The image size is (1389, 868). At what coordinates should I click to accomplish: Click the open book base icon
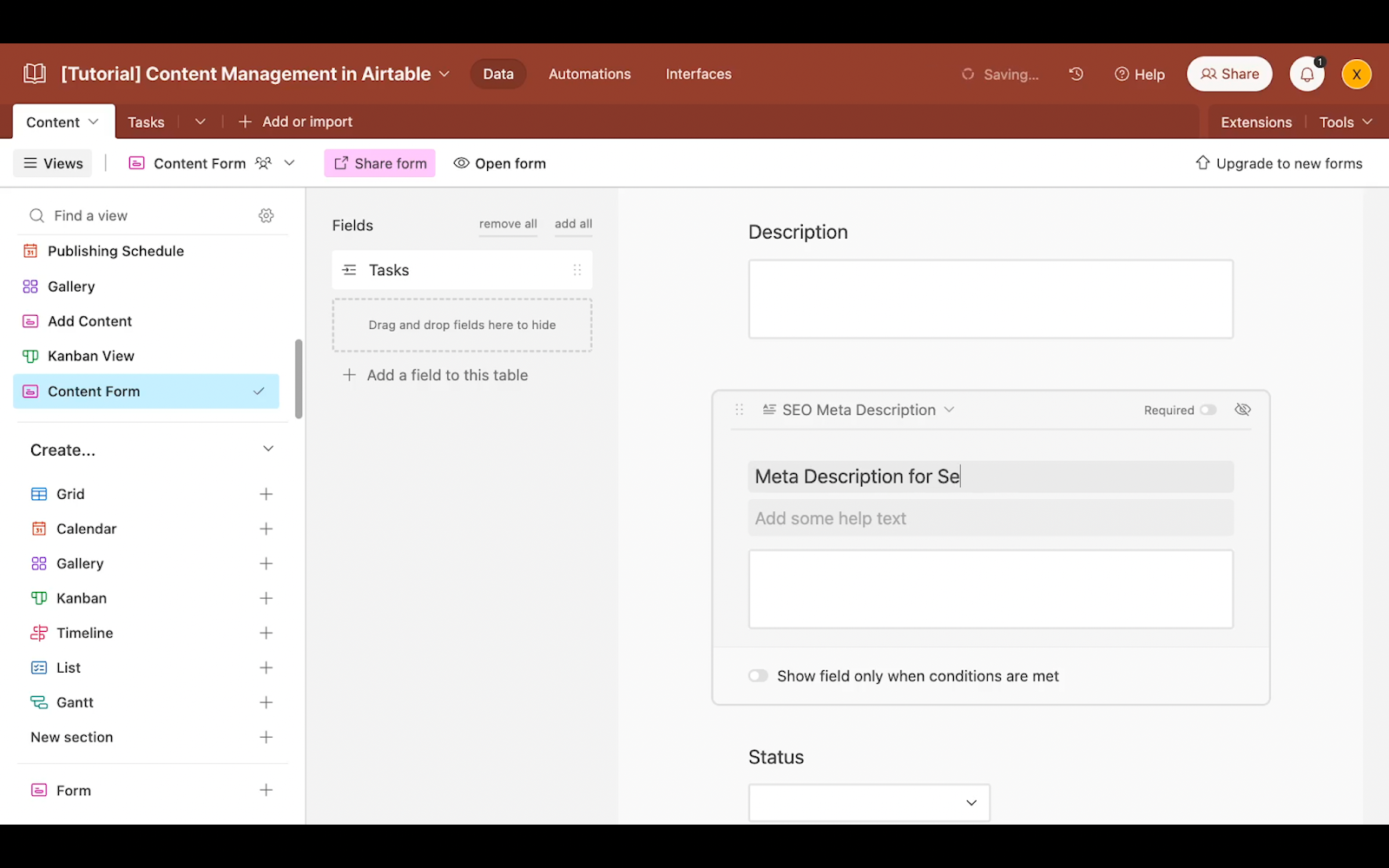(35, 74)
